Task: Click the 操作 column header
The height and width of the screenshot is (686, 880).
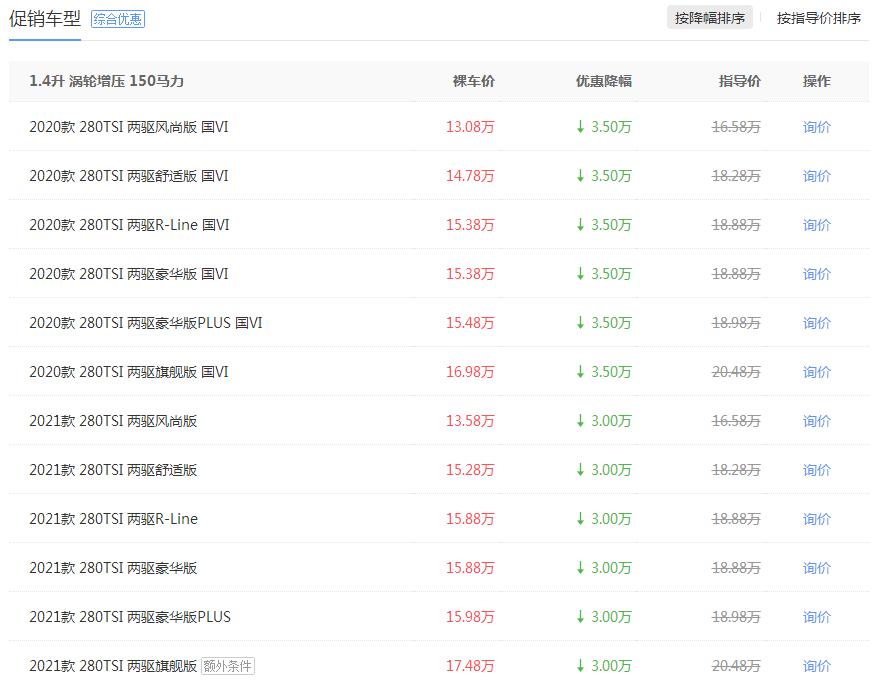Action: click(817, 81)
